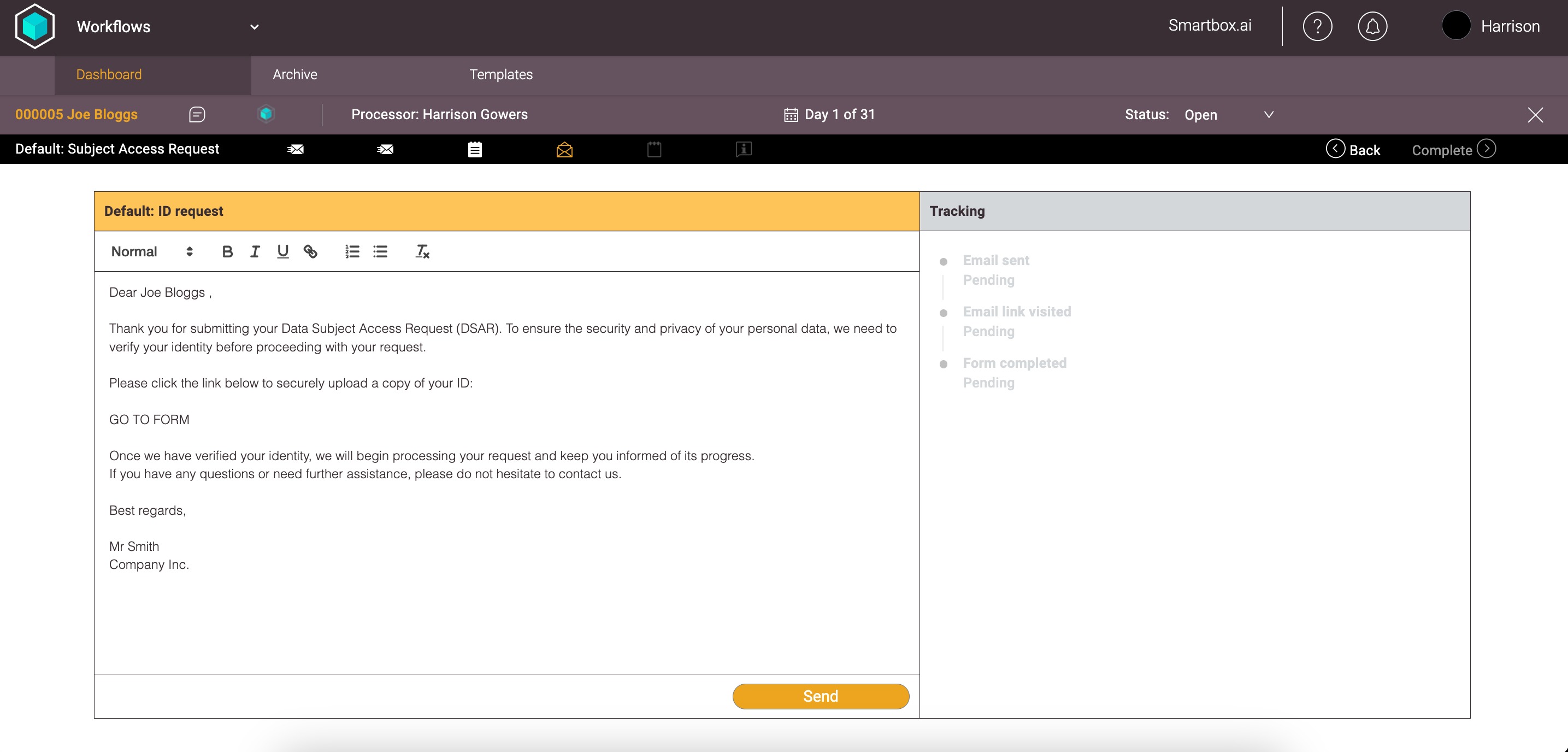
Task: Clear text formatting with Tx icon
Action: [x=422, y=251]
